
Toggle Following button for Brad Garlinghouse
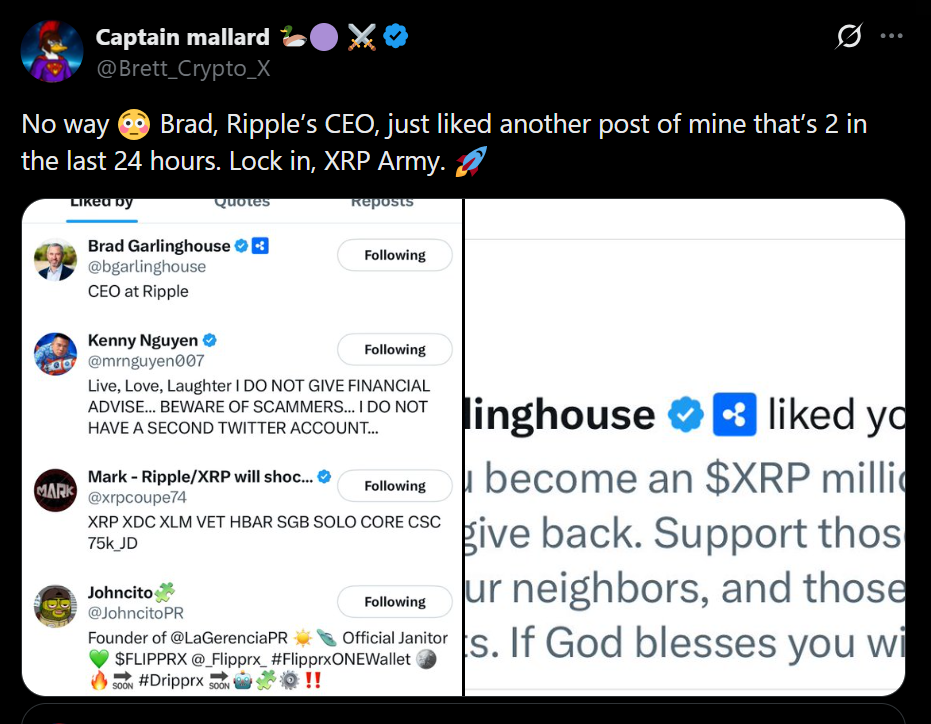(x=395, y=255)
